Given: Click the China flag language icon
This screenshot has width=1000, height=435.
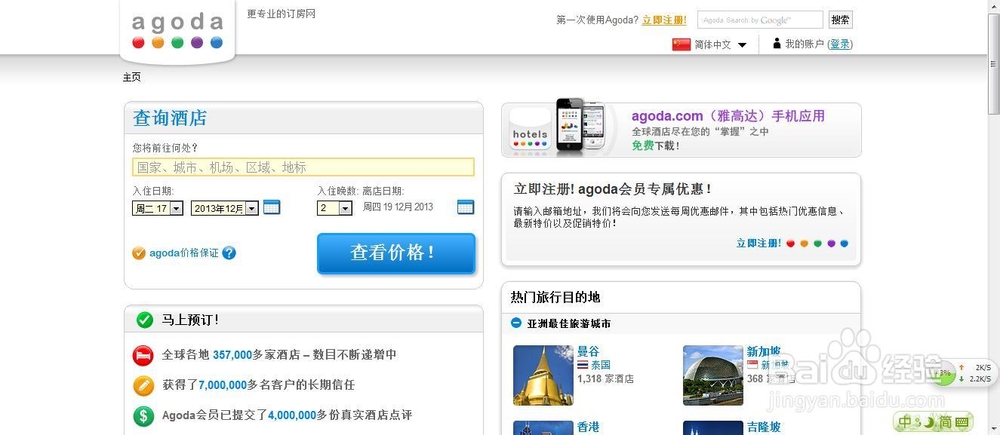Looking at the screenshot, I should click(x=681, y=45).
